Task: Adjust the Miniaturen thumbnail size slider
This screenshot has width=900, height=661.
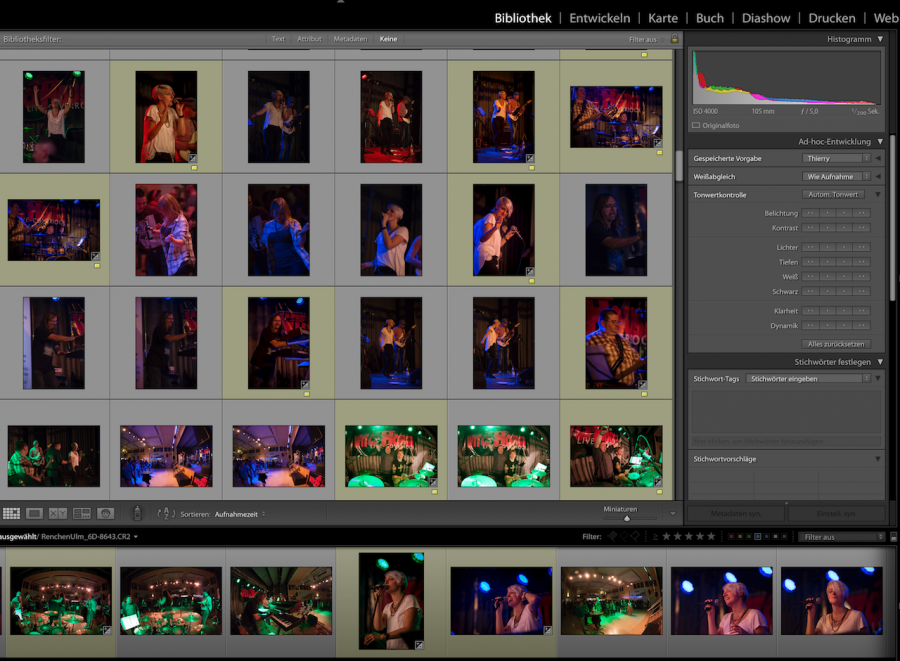Action: click(627, 518)
